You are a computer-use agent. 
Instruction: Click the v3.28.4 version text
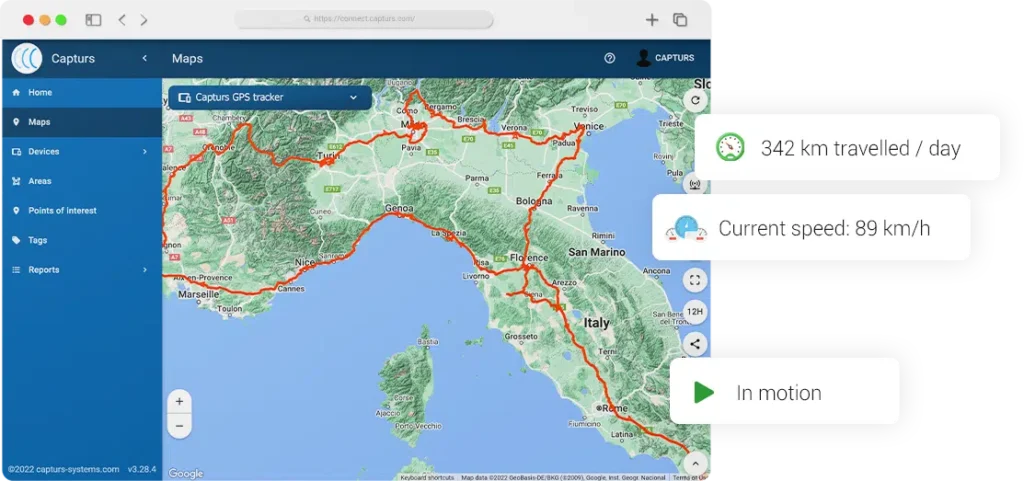coord(142,469)
